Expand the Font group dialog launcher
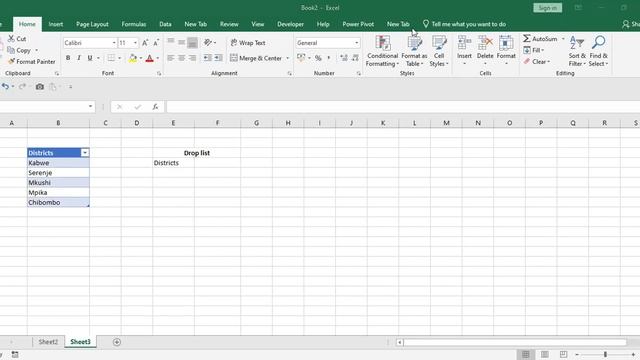 tap(159, 73)
